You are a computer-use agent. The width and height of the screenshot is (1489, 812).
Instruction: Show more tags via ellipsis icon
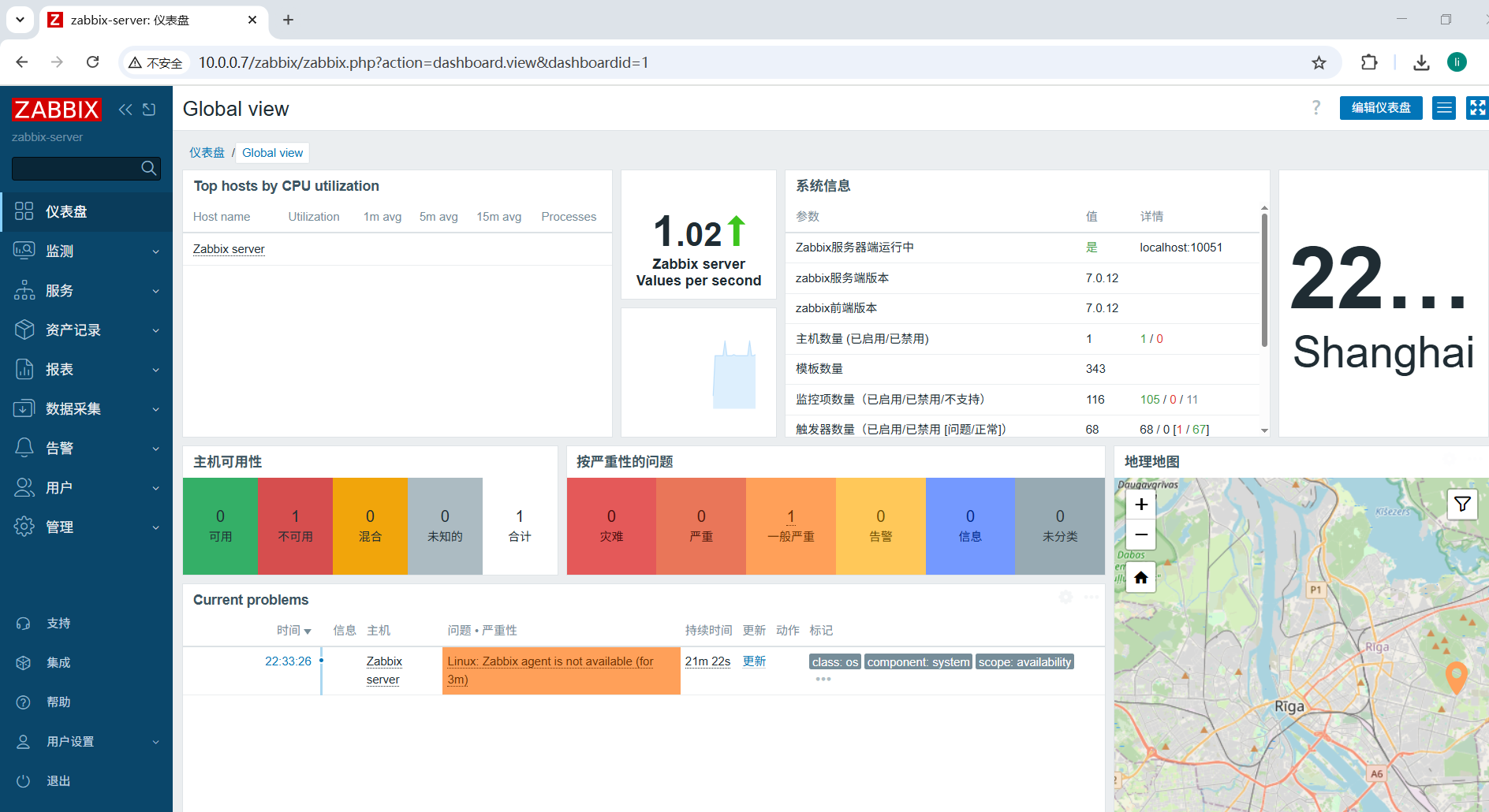pos(823,679)
